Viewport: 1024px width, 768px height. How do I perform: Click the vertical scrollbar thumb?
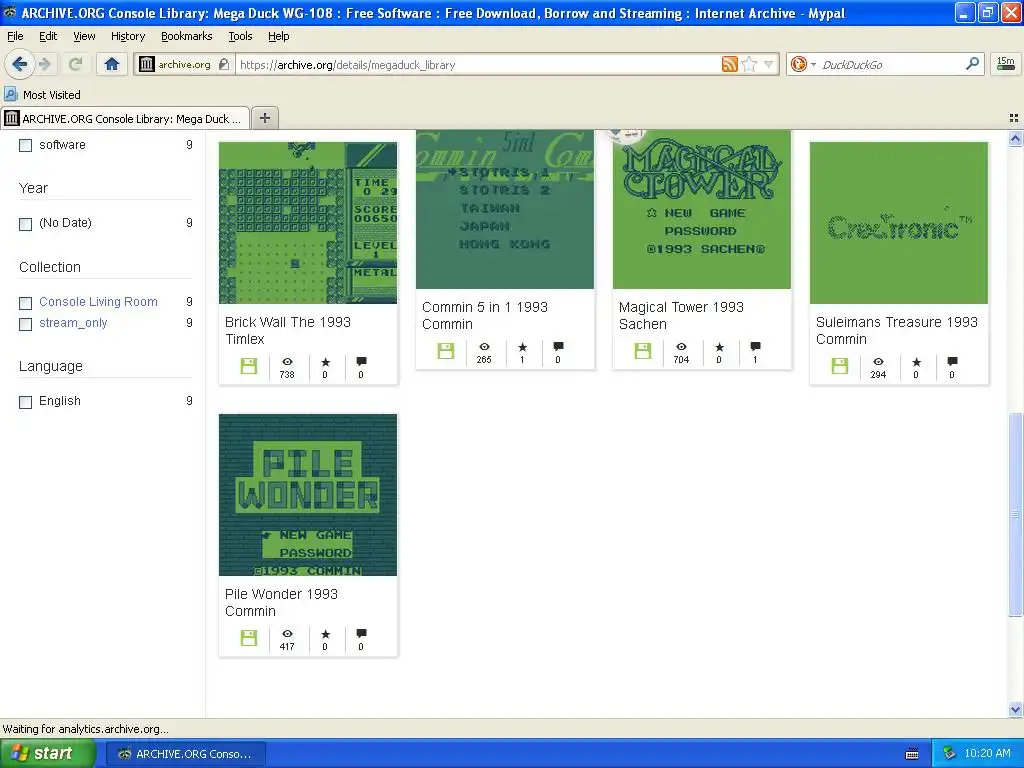1015,514
